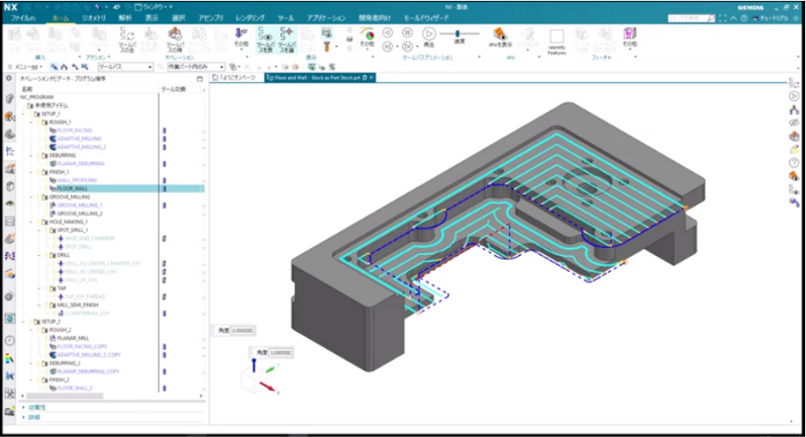Switch to the ジオメトリ ribbon tab
This screenshot has height=437, width=806.
(94, 18)
